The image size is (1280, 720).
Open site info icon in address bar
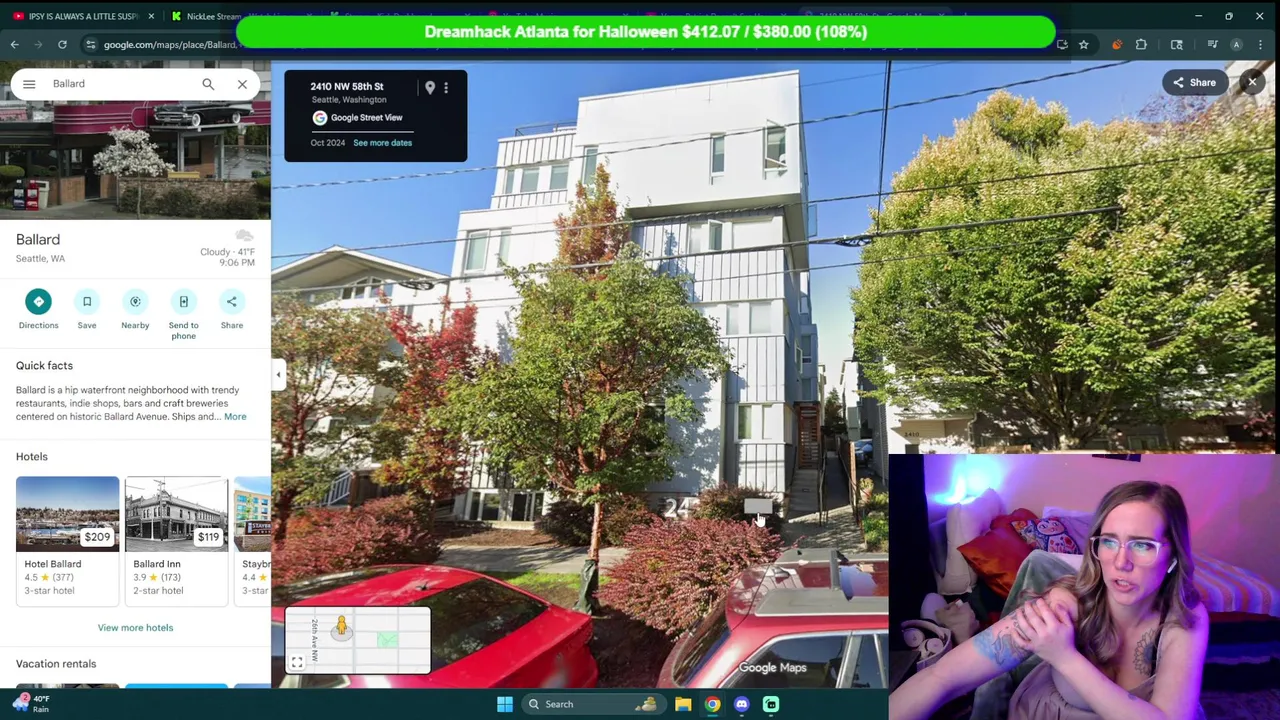point(90,45)
